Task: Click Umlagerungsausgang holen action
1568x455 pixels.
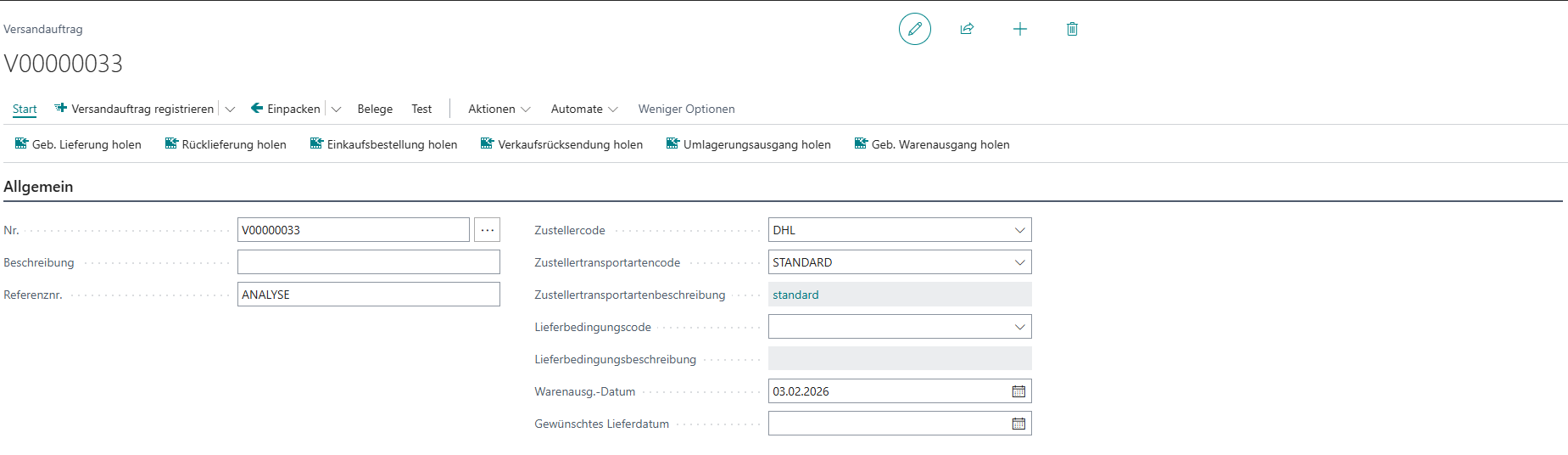Action: (x=748, y=144)
